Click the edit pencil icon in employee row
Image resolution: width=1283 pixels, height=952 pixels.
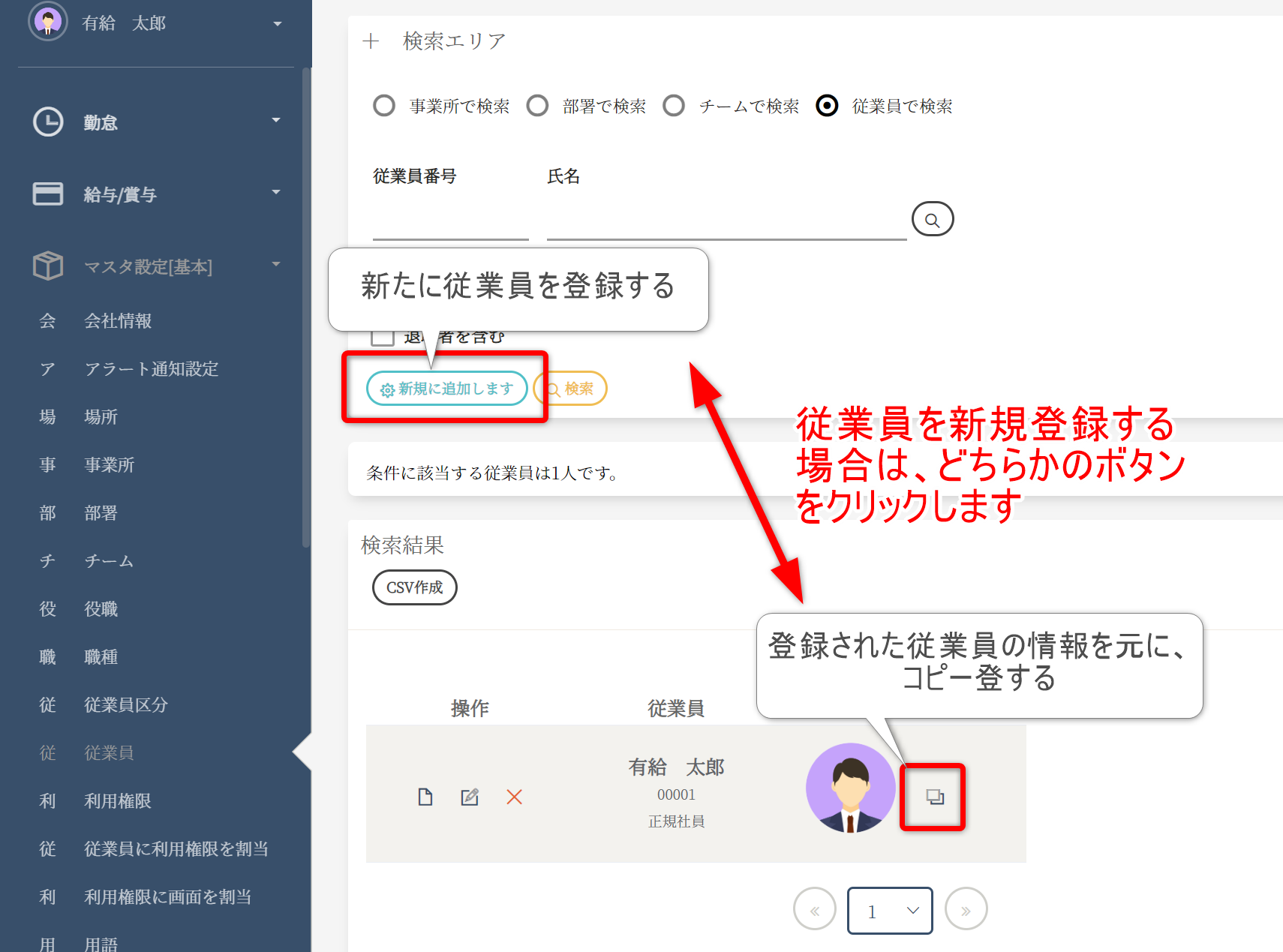pos(470,797)
